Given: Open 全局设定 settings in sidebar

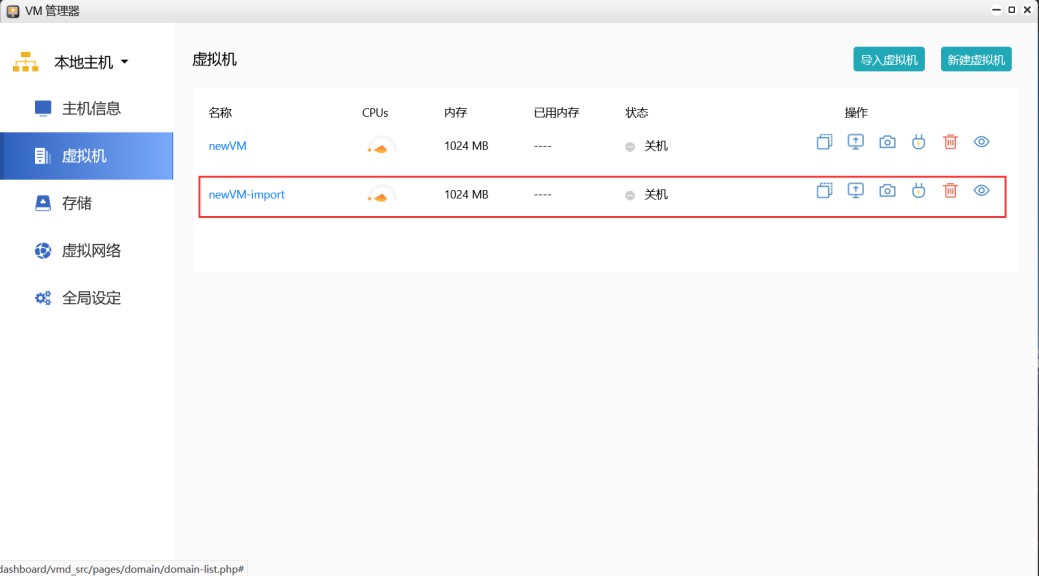Looking at the screenshot, I should coord(90,298).
